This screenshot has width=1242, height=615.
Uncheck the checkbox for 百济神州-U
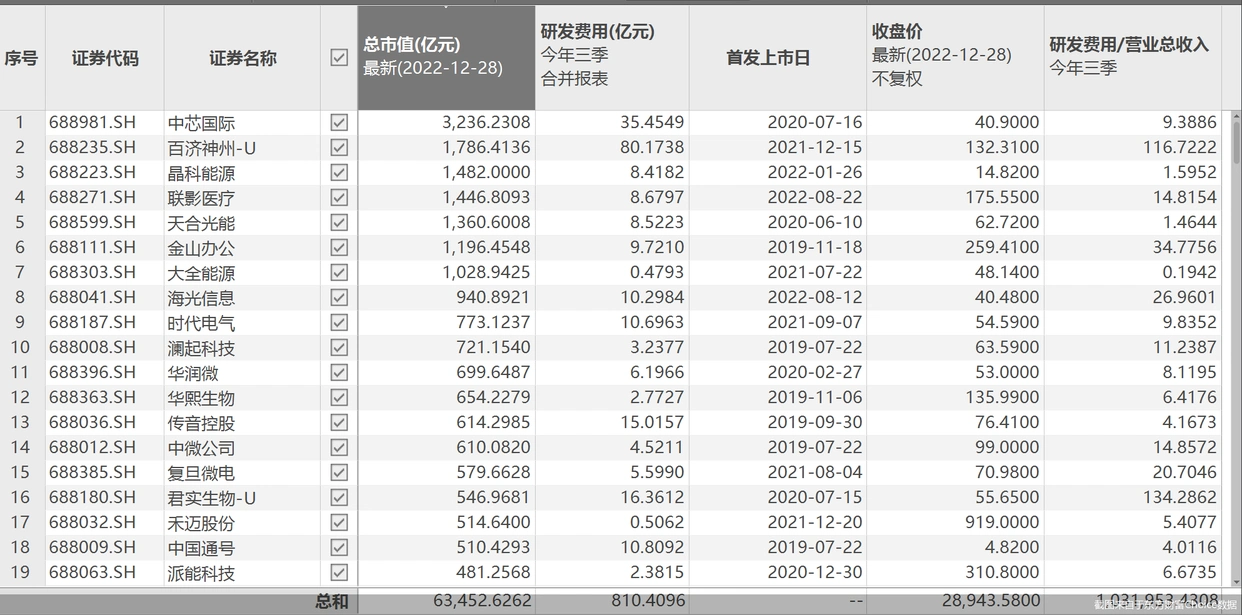click(339, 147)
